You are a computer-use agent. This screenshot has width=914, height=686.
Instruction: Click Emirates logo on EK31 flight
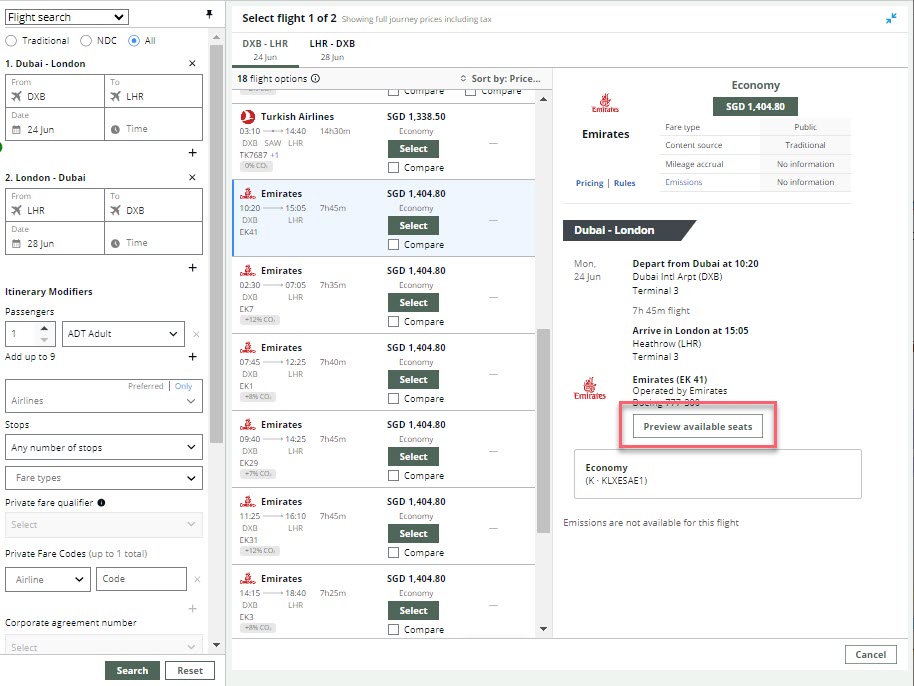(x=248, y=501)
